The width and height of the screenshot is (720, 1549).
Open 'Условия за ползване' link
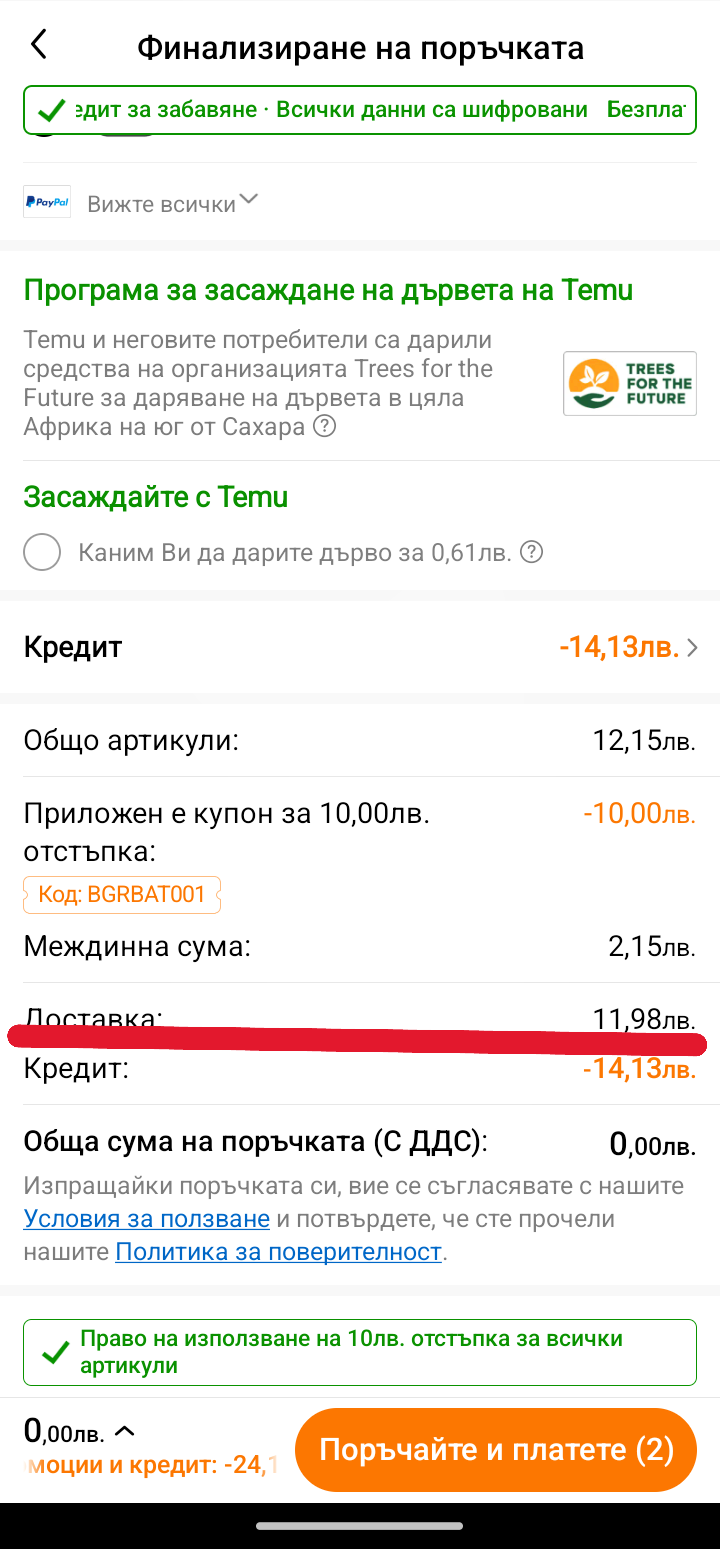click(147, 1219)
